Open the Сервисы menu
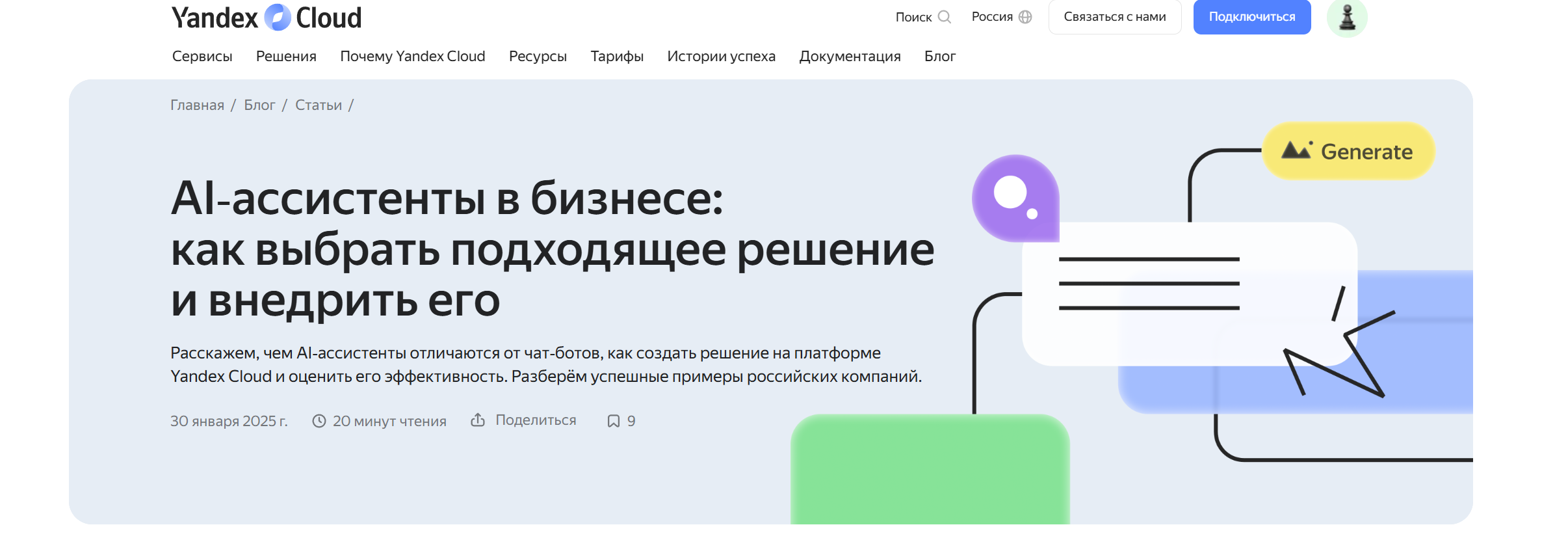 pos(202,57)
